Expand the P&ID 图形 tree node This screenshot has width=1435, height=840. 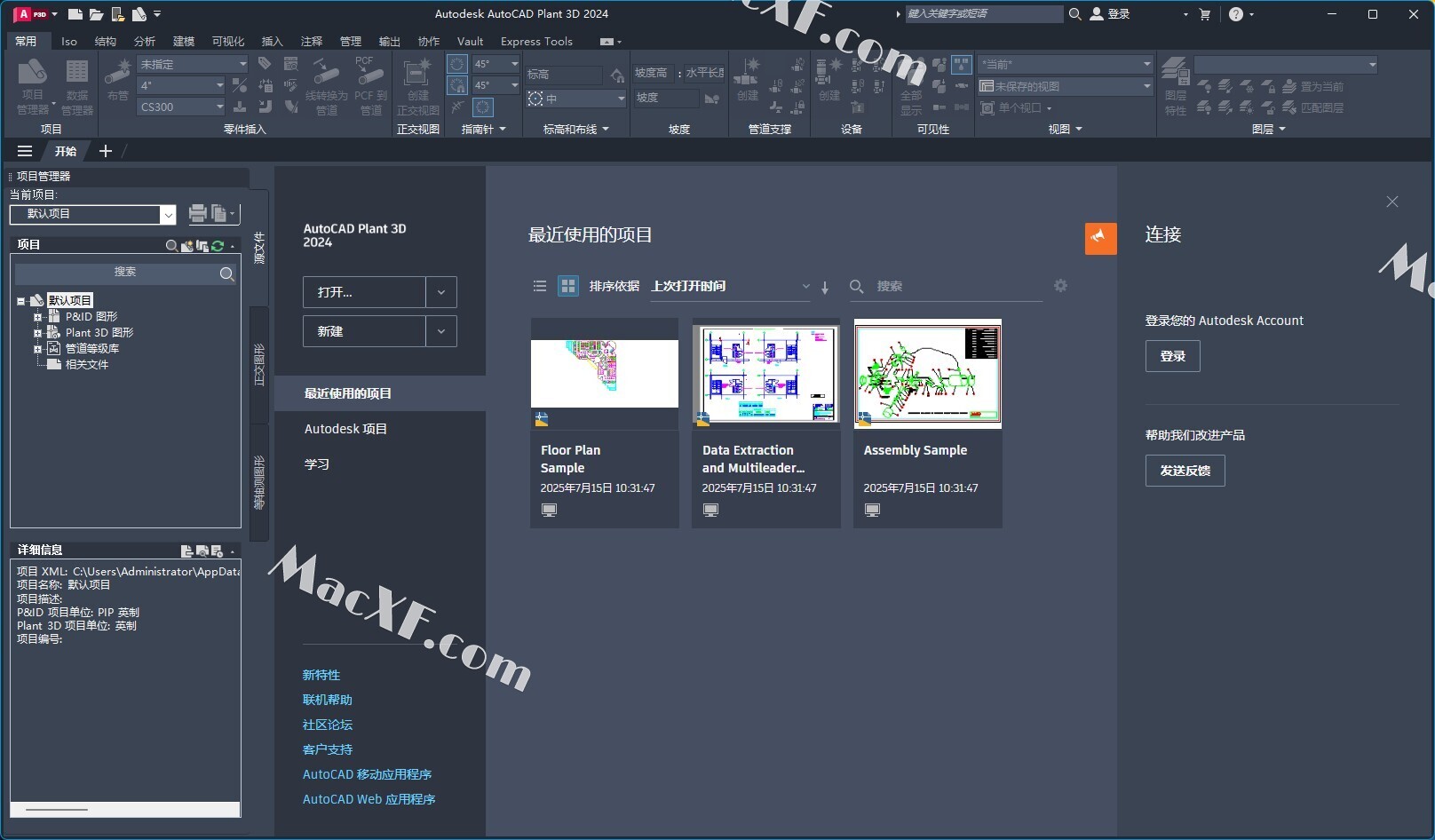[37, 317]
